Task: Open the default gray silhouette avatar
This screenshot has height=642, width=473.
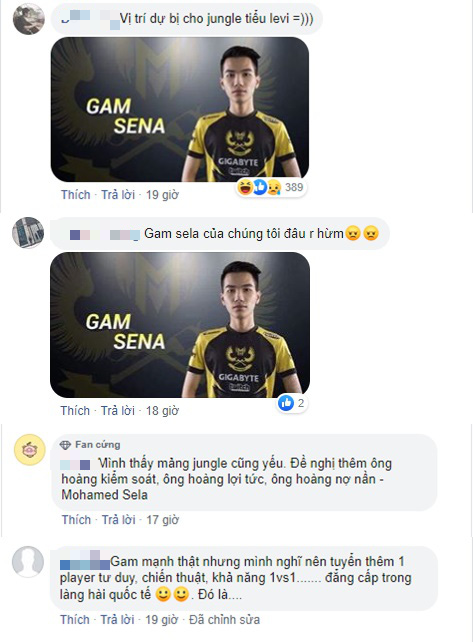Action: [x=28, y=562]
